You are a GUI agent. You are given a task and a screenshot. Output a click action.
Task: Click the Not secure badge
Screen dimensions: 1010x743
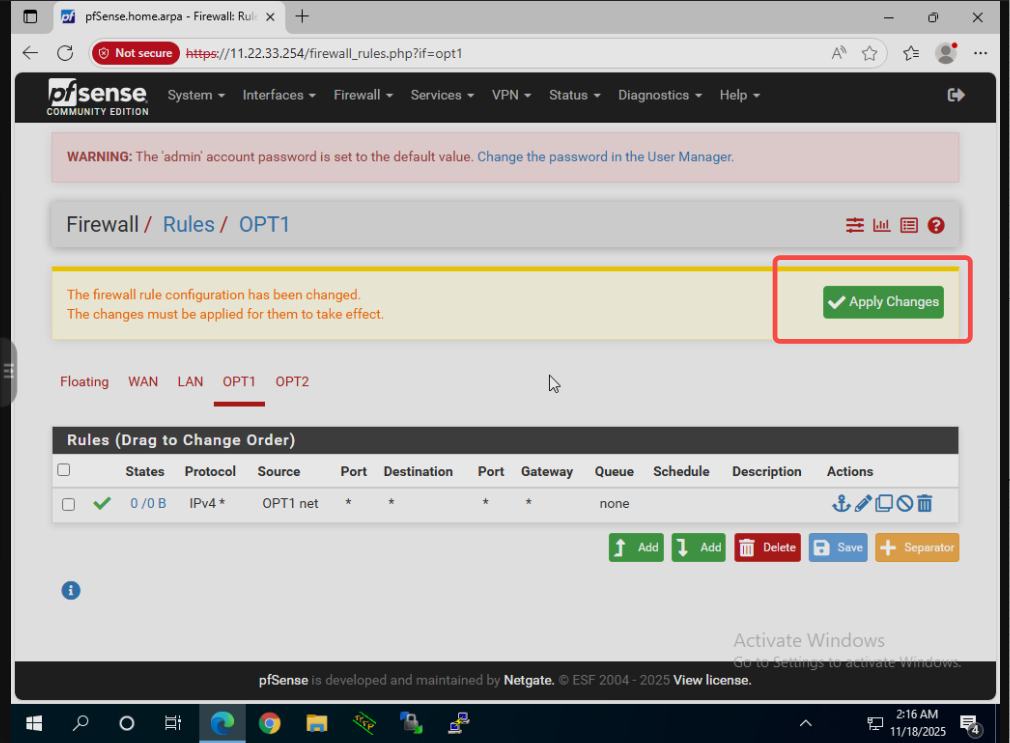(x=136, y=53)
